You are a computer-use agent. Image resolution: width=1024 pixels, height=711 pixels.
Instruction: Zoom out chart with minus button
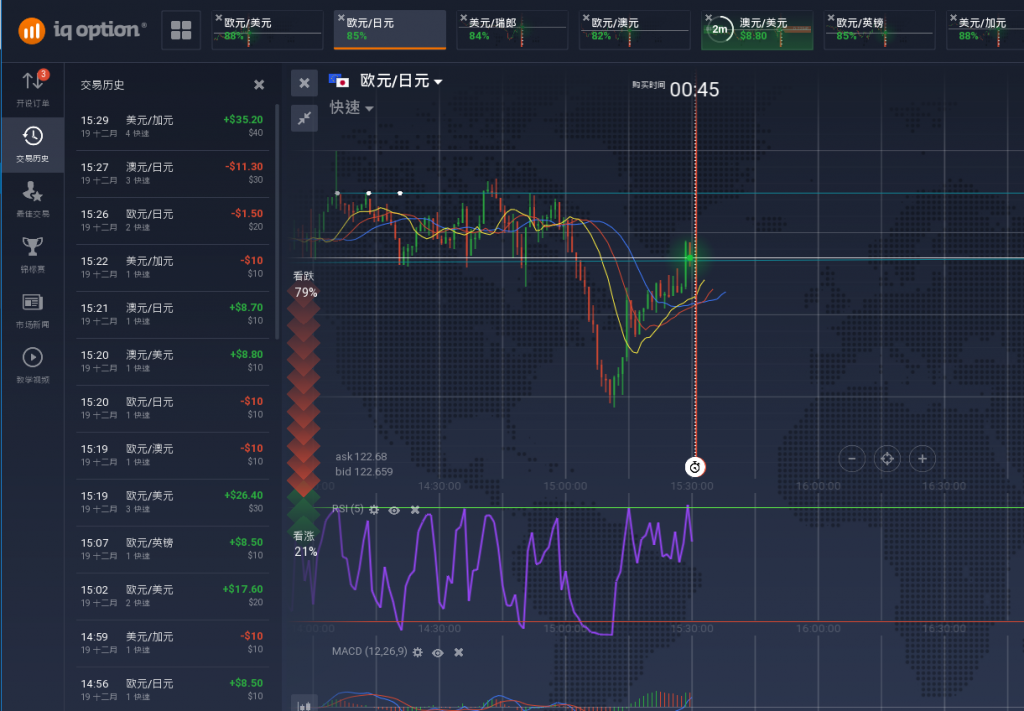(x=852, y=459)
